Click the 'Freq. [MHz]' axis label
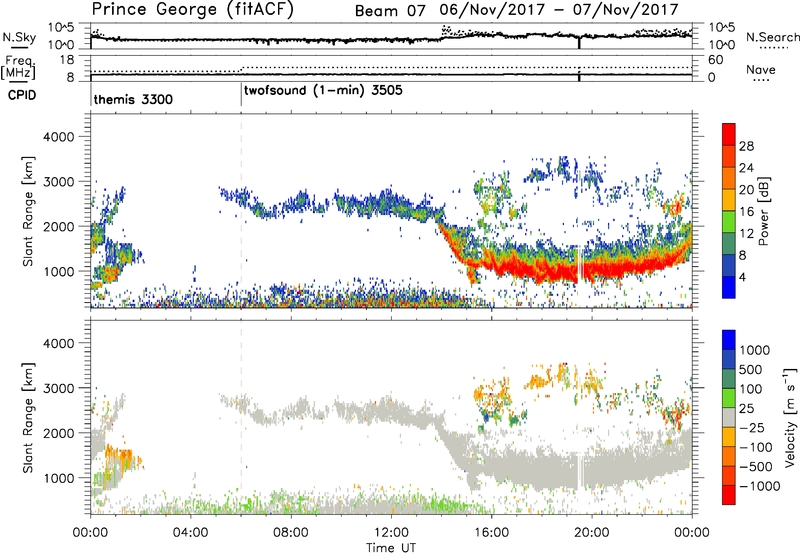 (19, 68)
